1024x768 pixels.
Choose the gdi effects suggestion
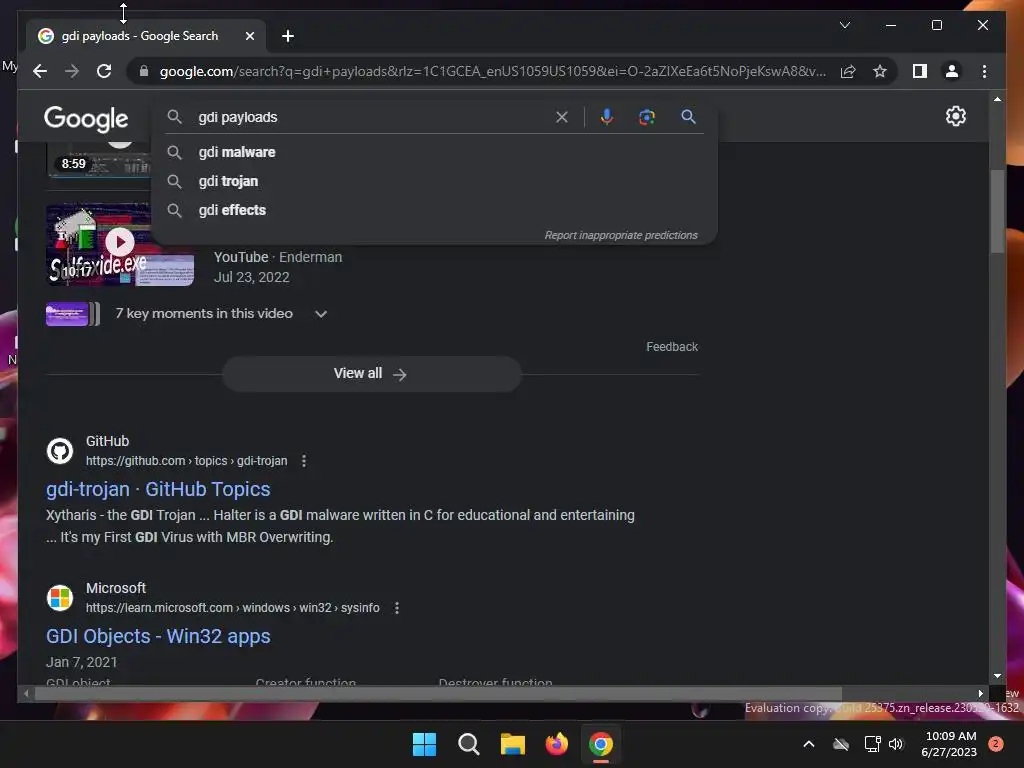point(434,210)
